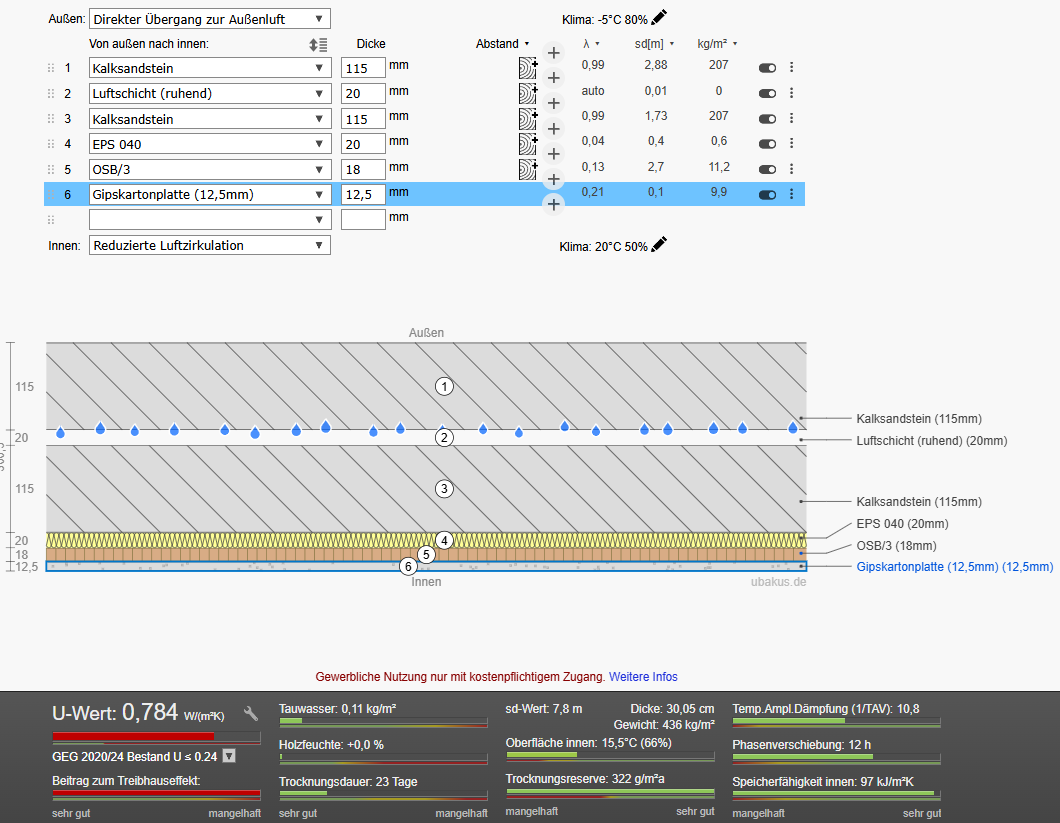This screenshot has width=1060, height=823.
Task: Open the Luftschicht (ruhend) material dropdown
Action: coord(210,93)
